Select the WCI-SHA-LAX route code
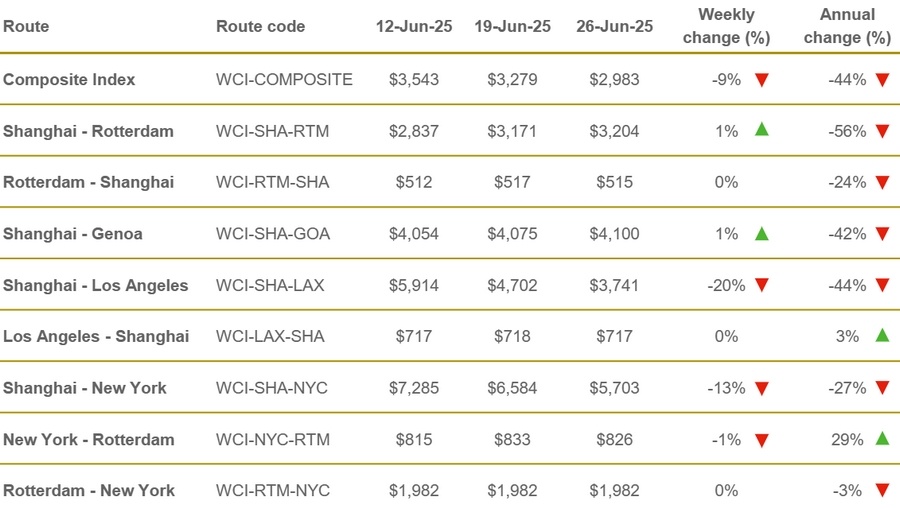Viewport: 900px width, 509px height. coord(272,285)
